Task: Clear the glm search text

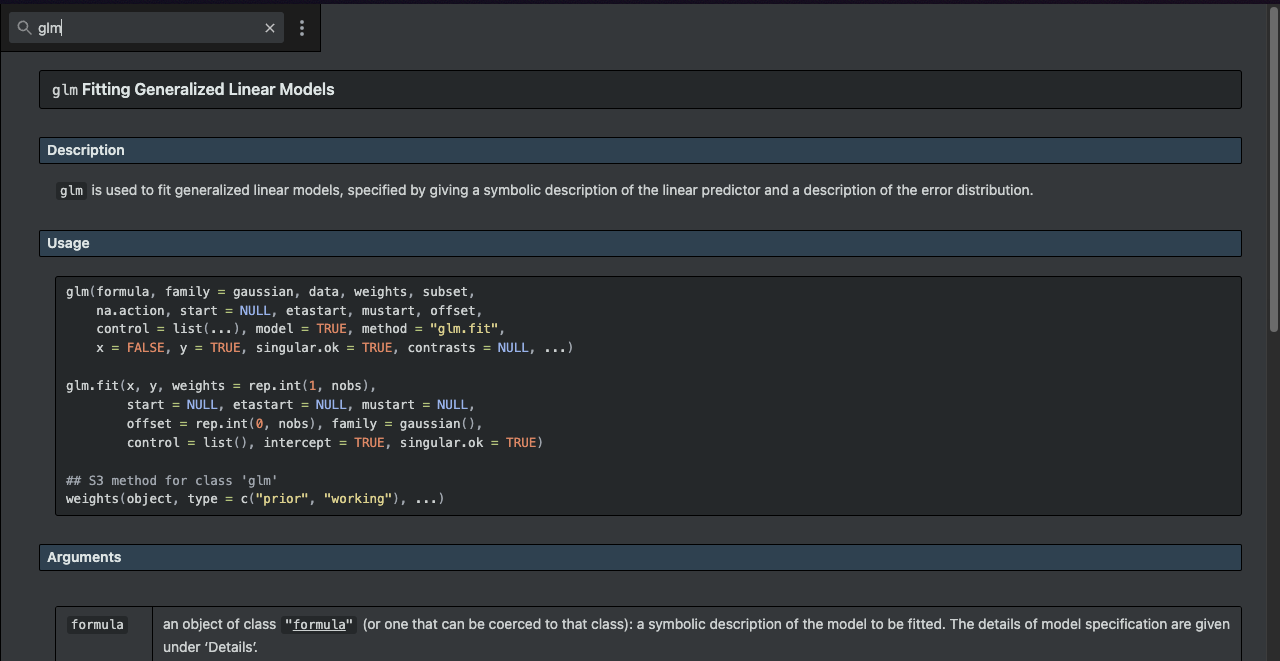Action: (x=269, y=28)
